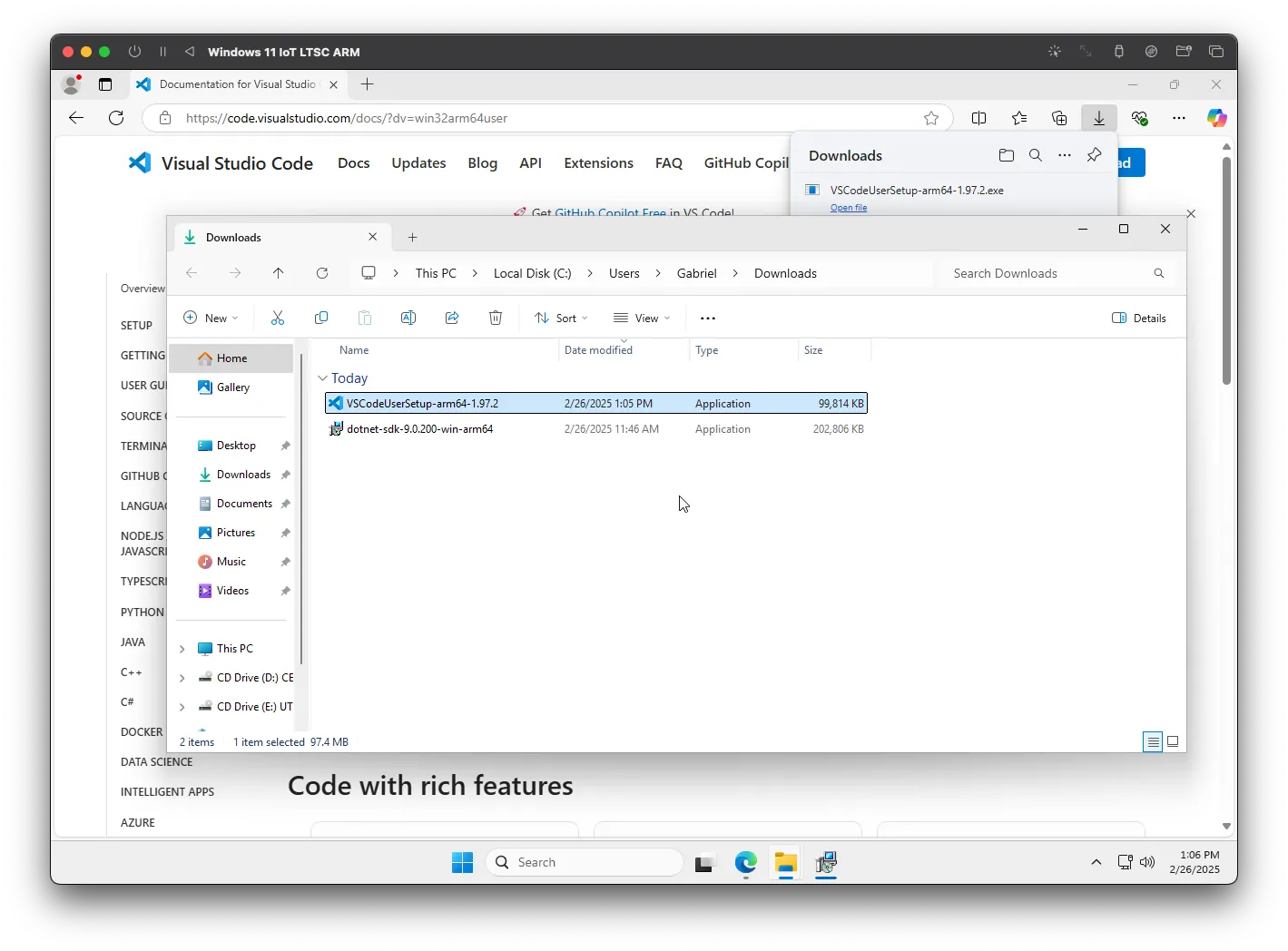Open the Extensions menu on VS Code site
This screenshot has height=951, width=1288.
click(x=598, y=163)
